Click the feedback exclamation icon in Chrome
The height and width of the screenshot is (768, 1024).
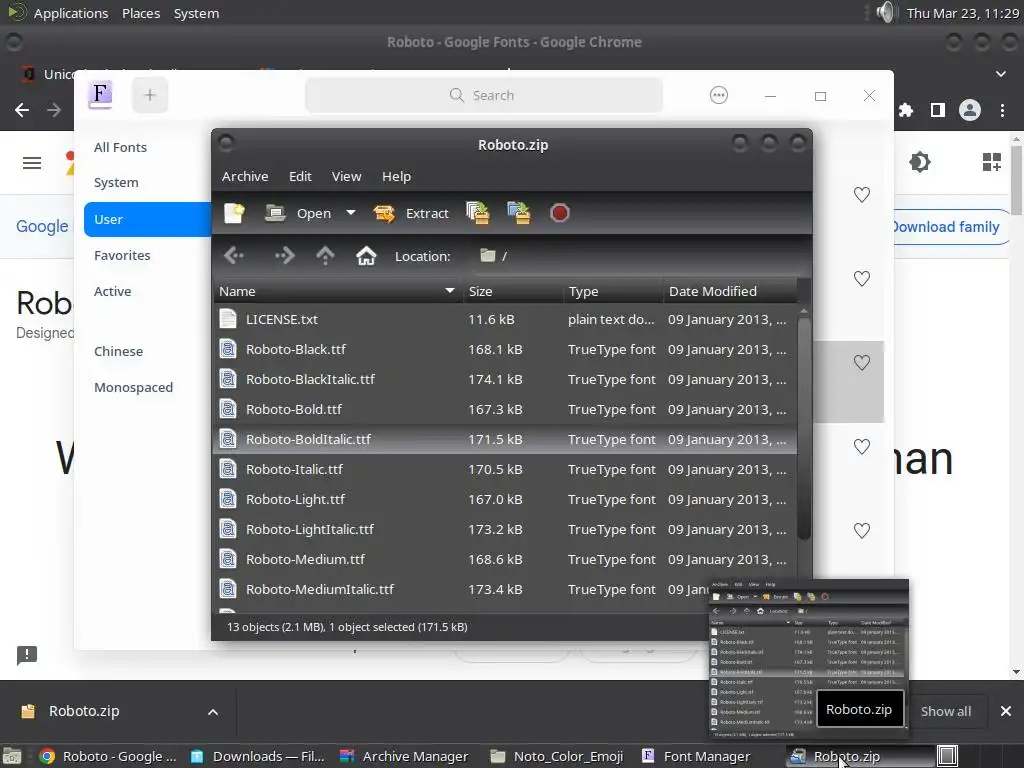(27, 654)
